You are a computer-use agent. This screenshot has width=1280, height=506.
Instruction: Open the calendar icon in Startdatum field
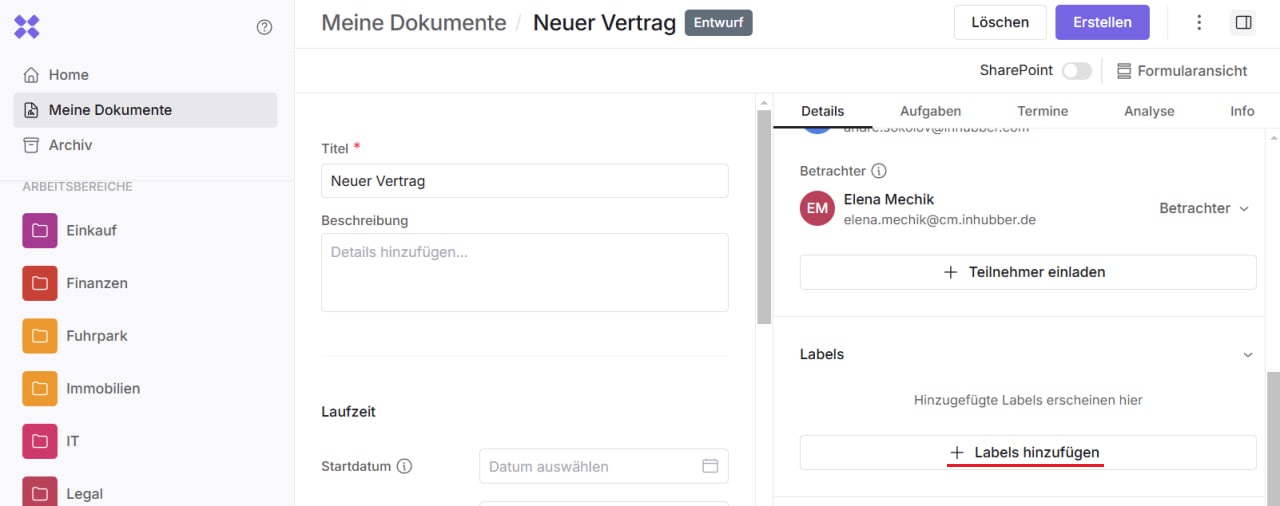(710, 466)
